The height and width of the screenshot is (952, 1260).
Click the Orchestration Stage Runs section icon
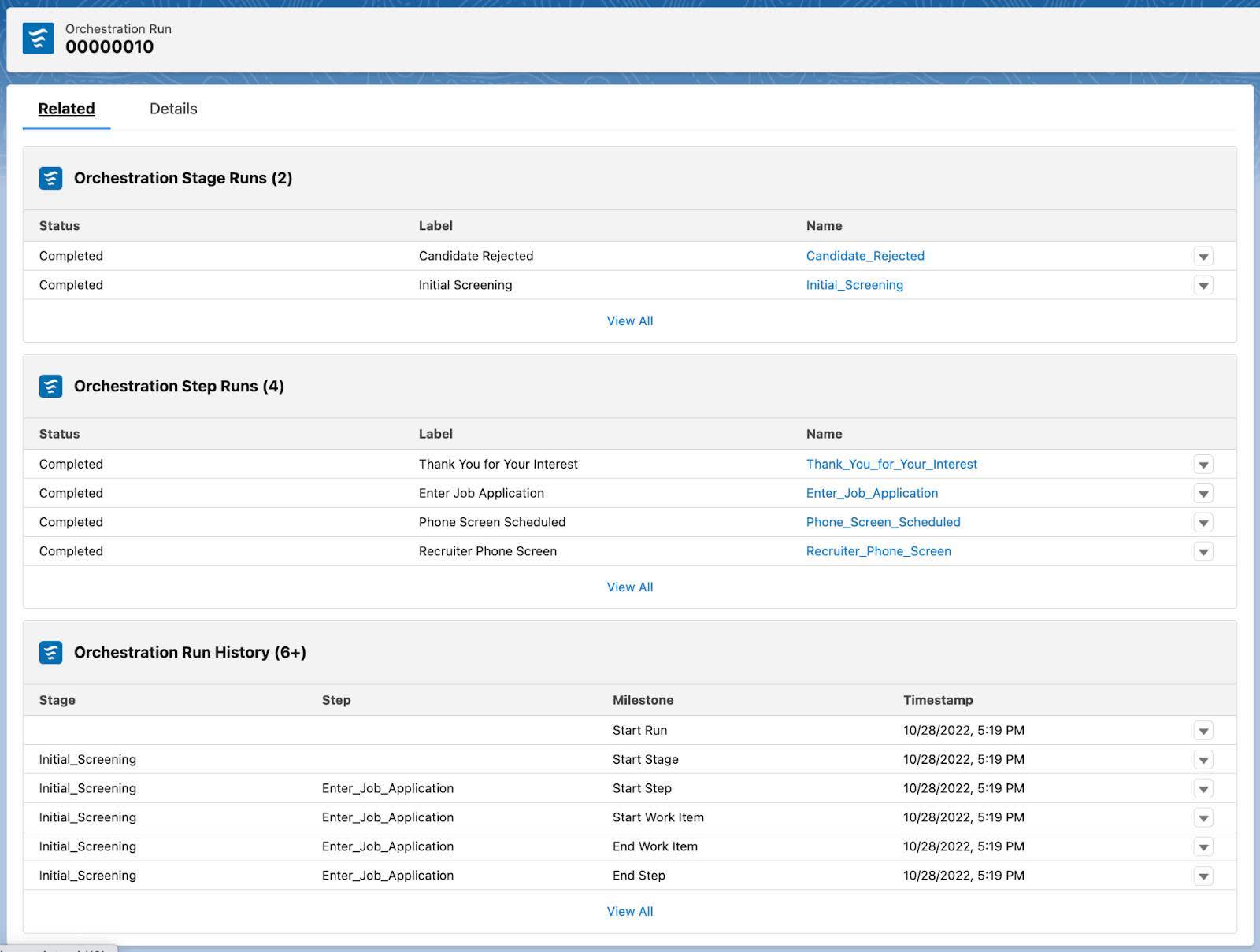click(x=50, y=178)
